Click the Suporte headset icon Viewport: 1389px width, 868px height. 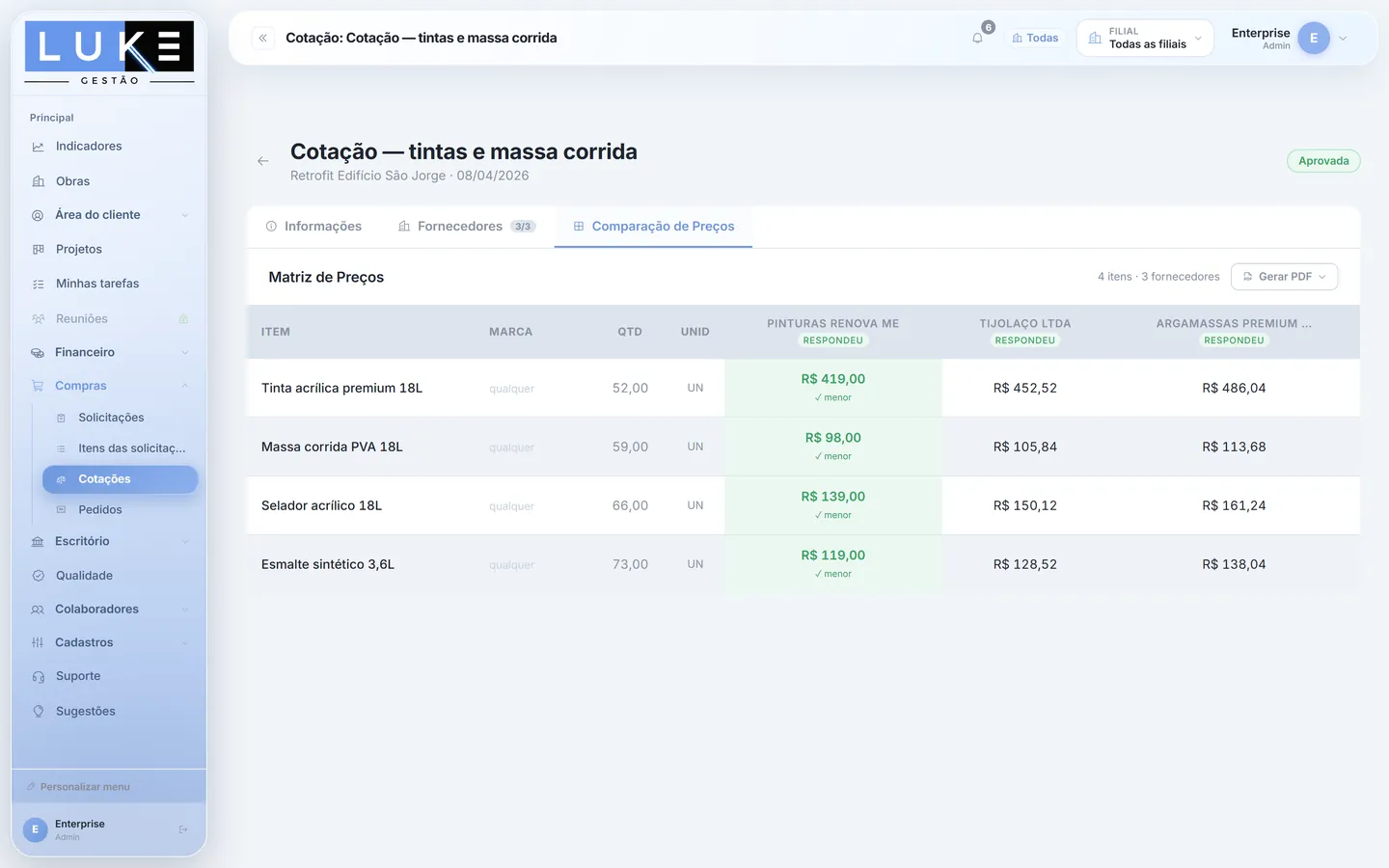[39, 677]
